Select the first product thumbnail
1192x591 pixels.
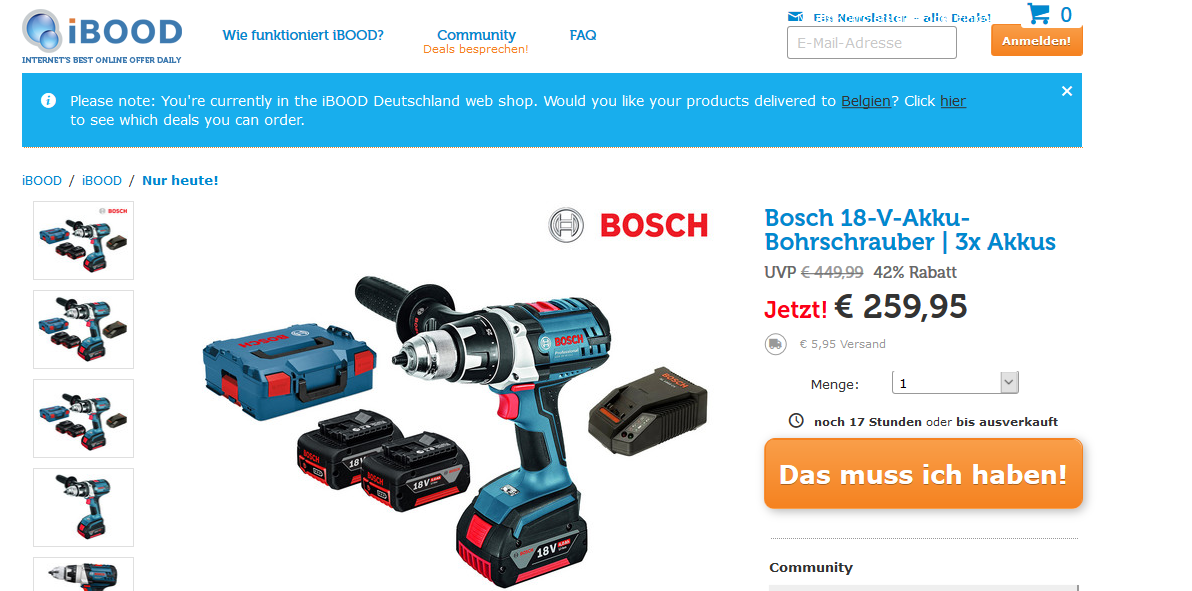84,240
